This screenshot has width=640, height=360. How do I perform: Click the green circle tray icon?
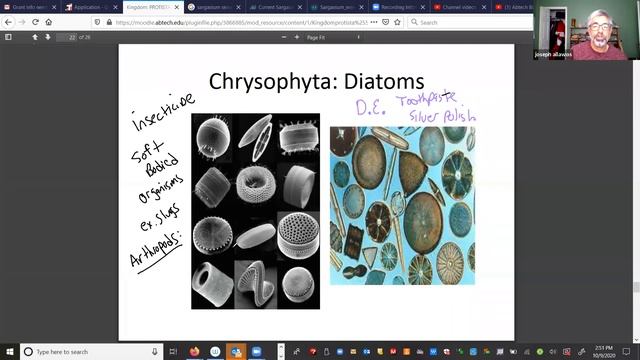tap(540, 351)
